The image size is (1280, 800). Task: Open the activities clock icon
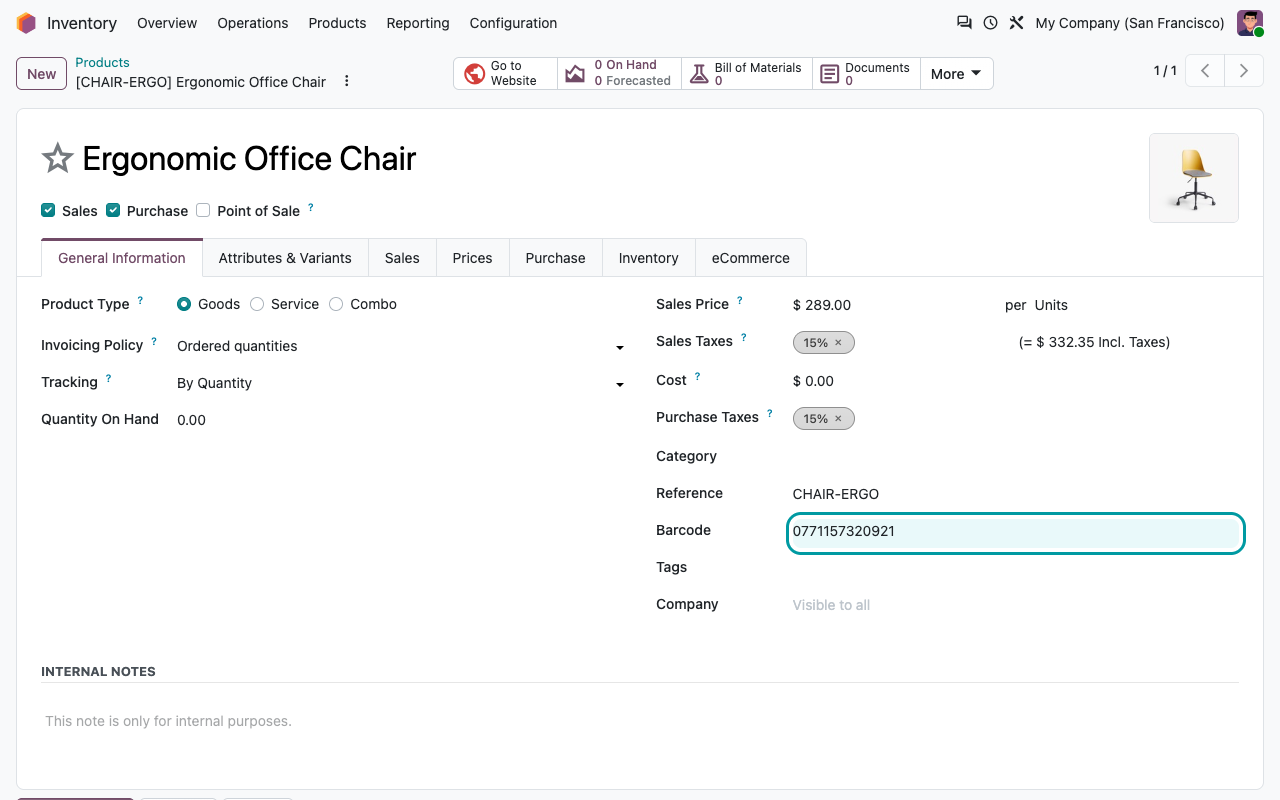tap(990, 23)
